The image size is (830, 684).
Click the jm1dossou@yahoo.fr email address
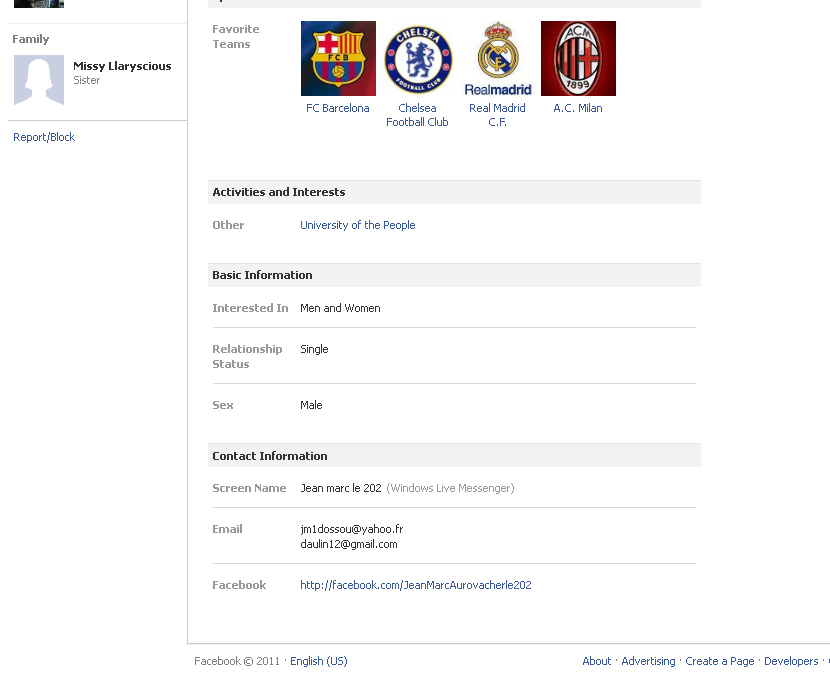pyautogui.click(x=351, y=529)
